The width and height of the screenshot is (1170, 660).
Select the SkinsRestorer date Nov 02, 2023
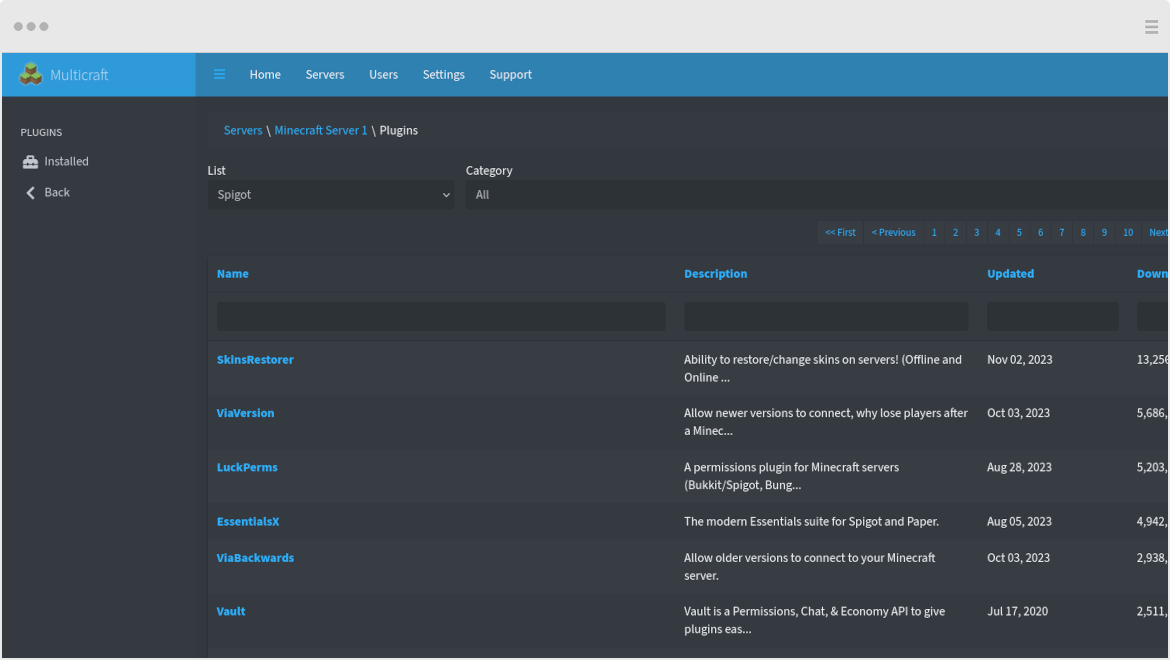pyautogui.click(x=1019, y=359)
